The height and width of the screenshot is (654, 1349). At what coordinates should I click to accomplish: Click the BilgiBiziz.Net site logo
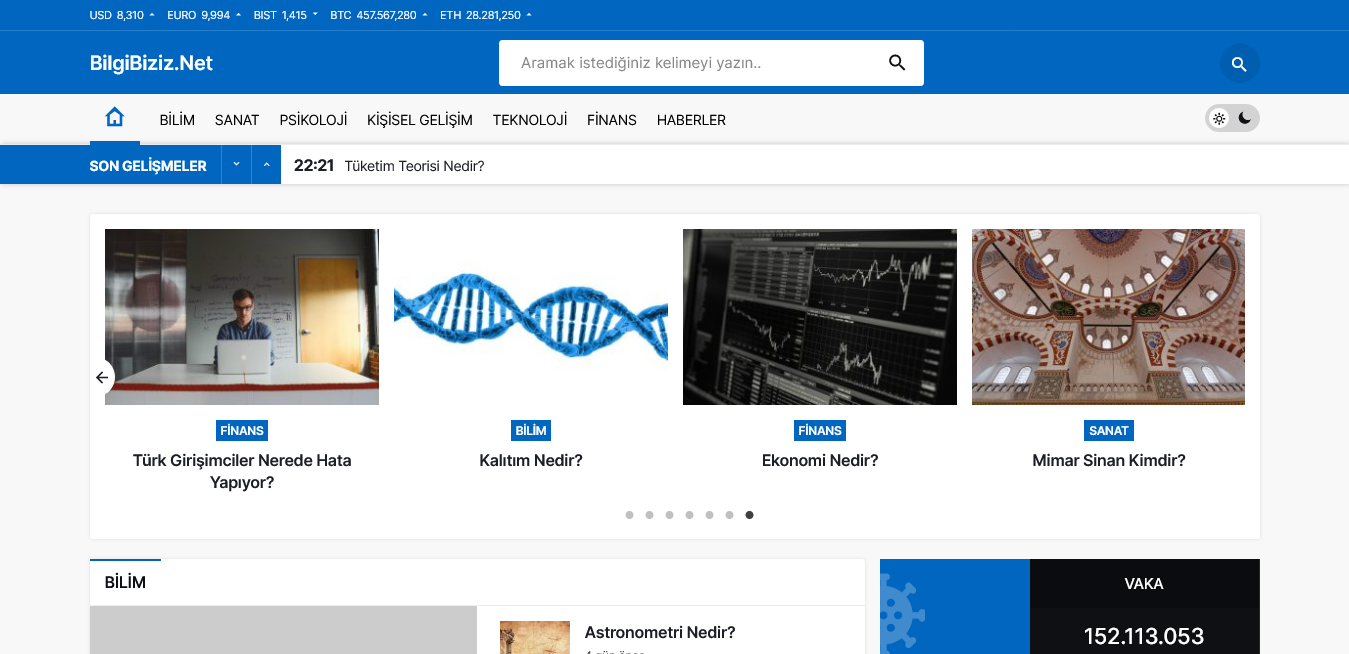pyautogui.click(x=151, y=63)
